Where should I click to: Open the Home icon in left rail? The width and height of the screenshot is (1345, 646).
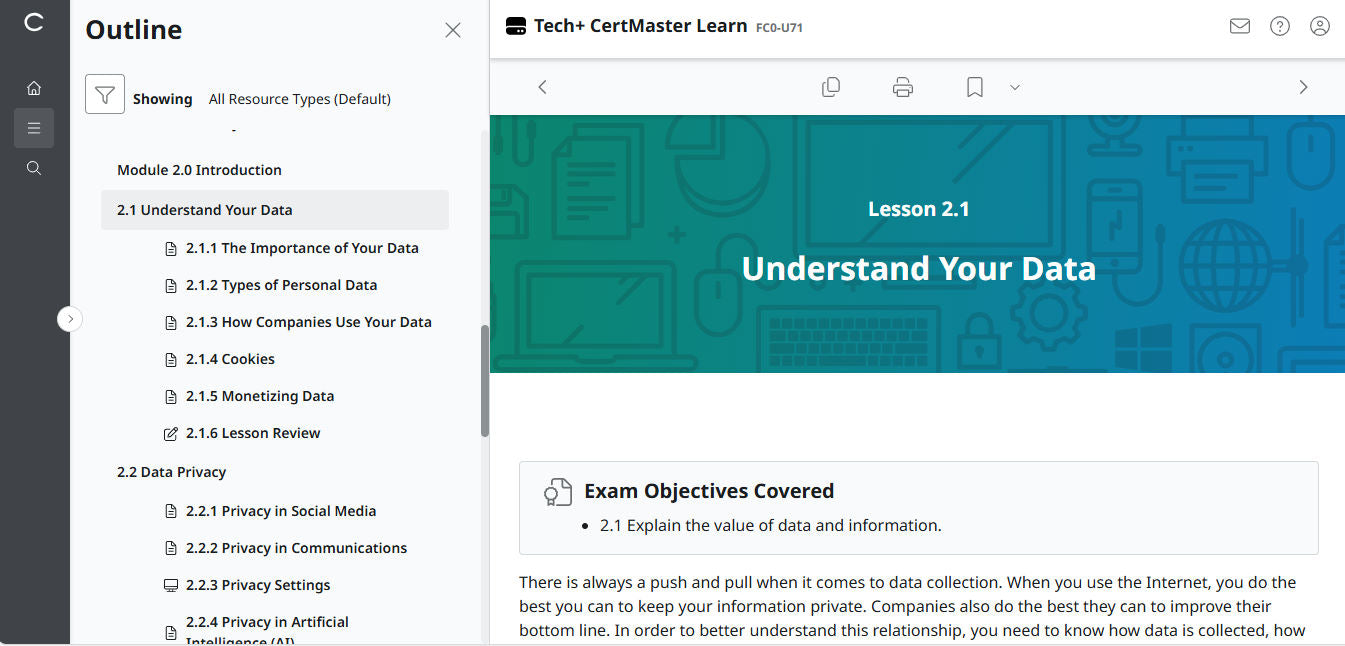[34, 88]
